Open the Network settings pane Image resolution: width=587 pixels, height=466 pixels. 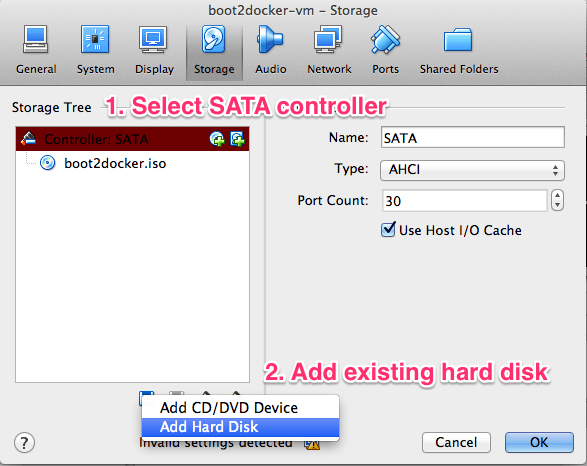pos(329,49)
